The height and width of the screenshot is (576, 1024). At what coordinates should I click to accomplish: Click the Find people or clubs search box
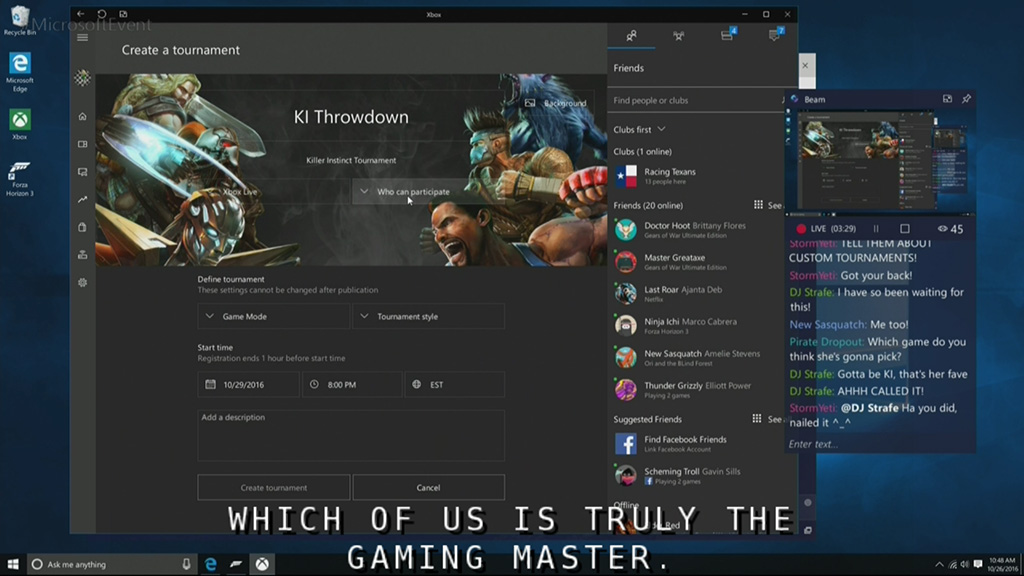pyautogui.click(x=696, y=101)
